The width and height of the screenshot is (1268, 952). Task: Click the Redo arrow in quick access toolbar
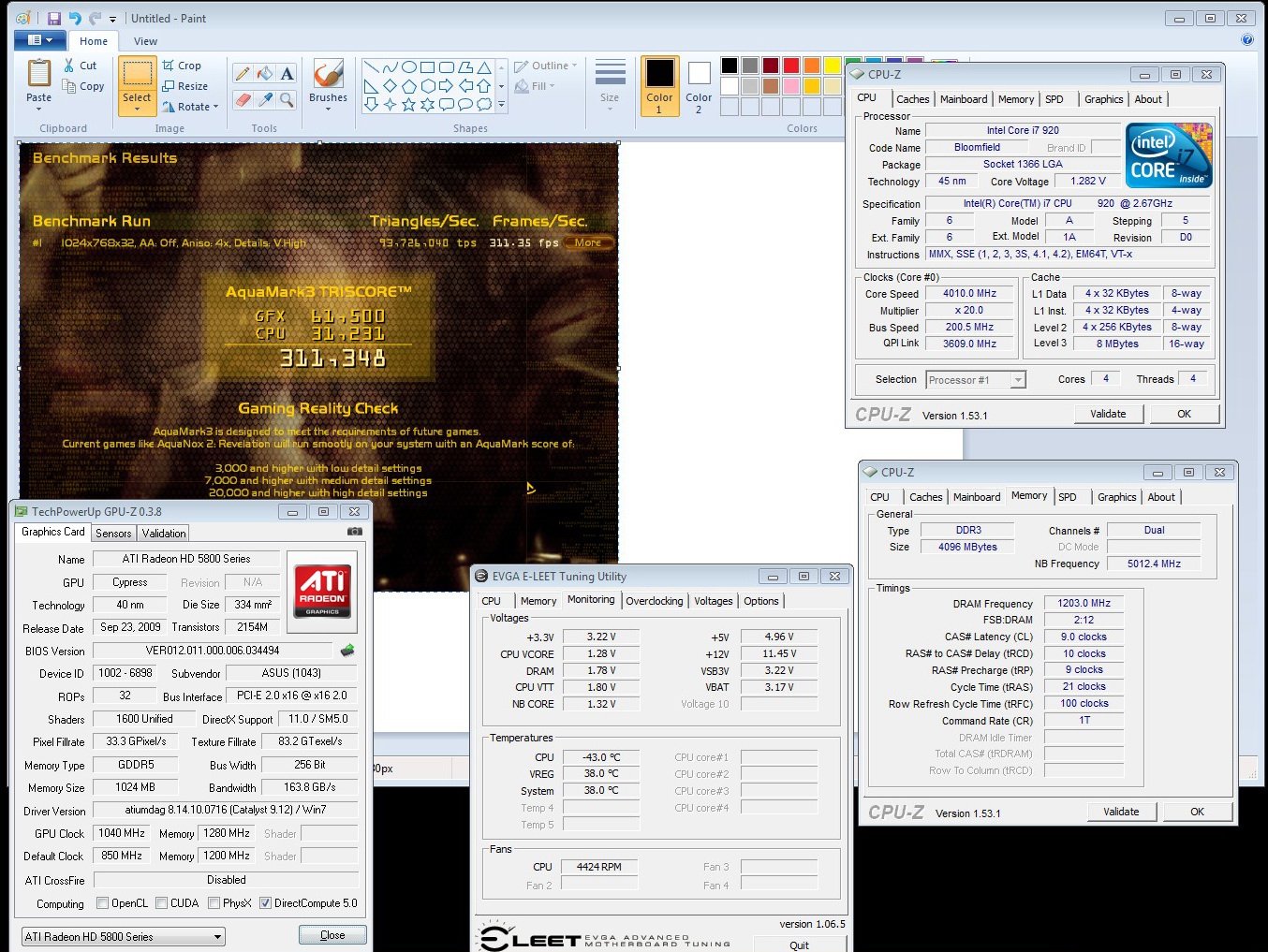coord(95,18)
